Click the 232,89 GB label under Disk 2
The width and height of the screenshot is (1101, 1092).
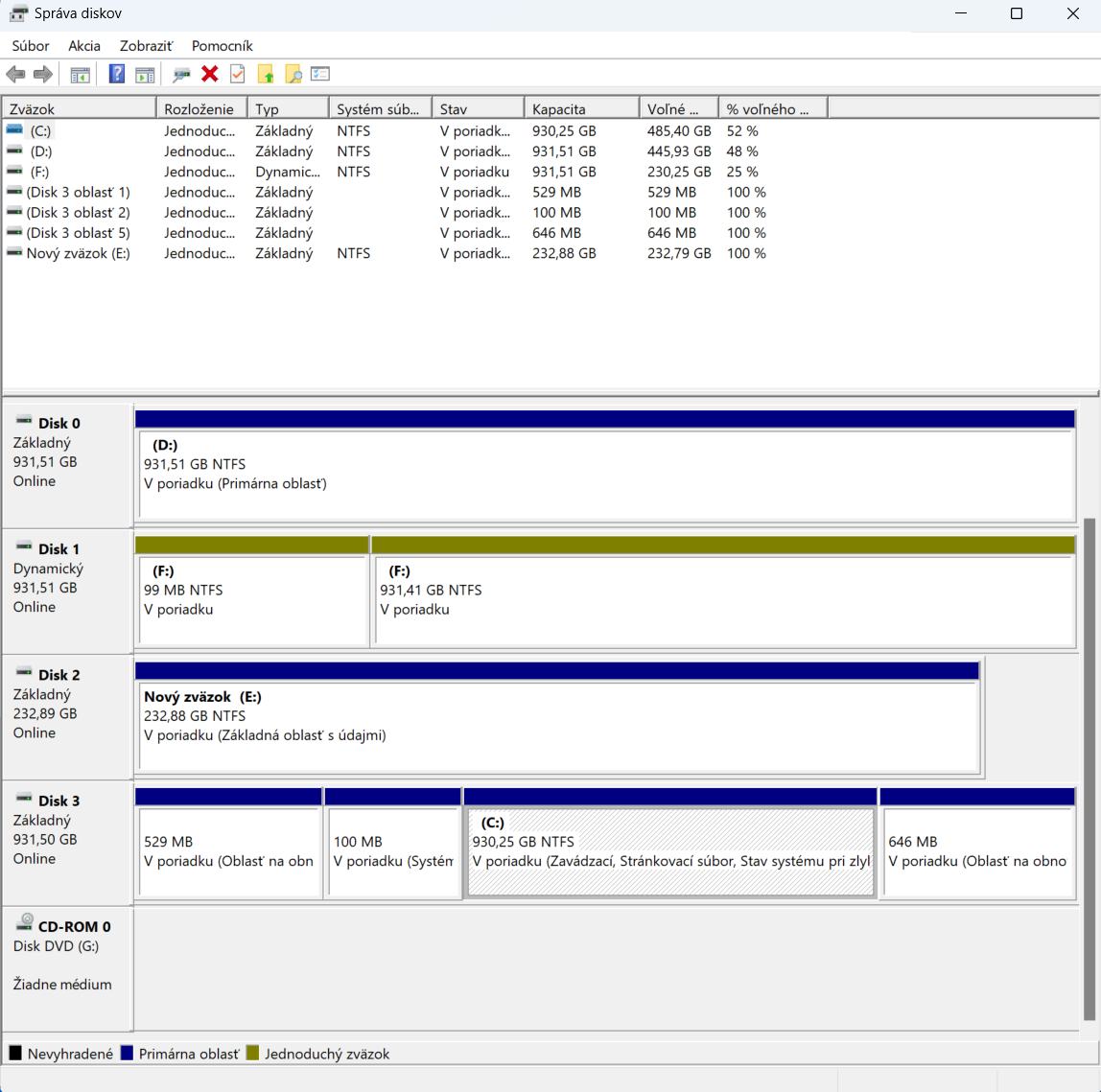(45, 713)
